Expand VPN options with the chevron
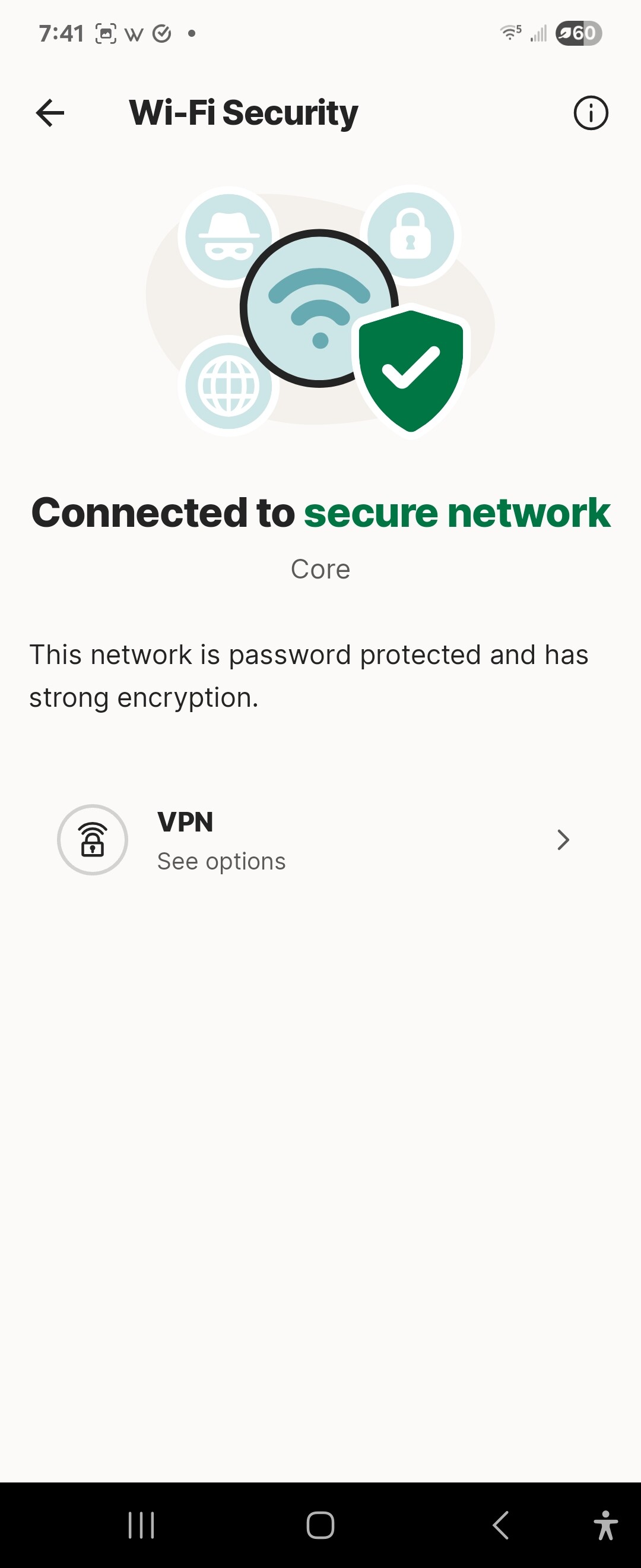This screenshot has height=1568, width=641. (563, 840)
